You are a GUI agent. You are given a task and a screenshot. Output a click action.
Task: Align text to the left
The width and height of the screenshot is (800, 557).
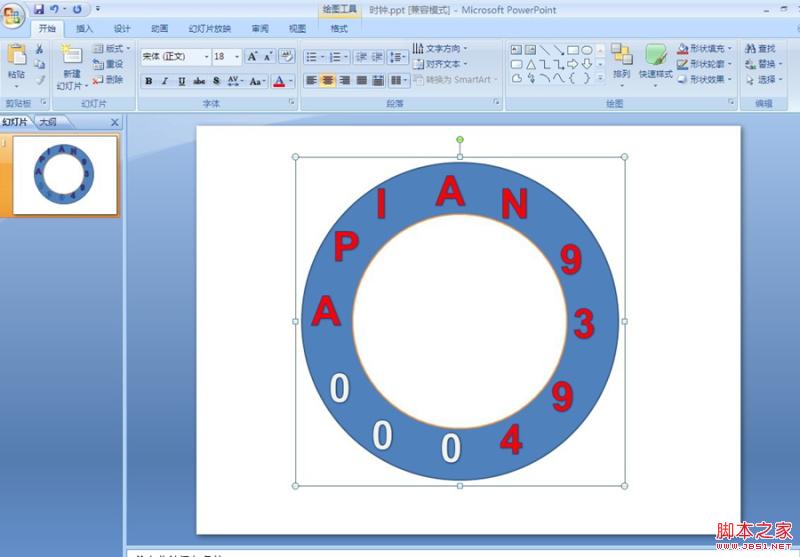(311, 80)
